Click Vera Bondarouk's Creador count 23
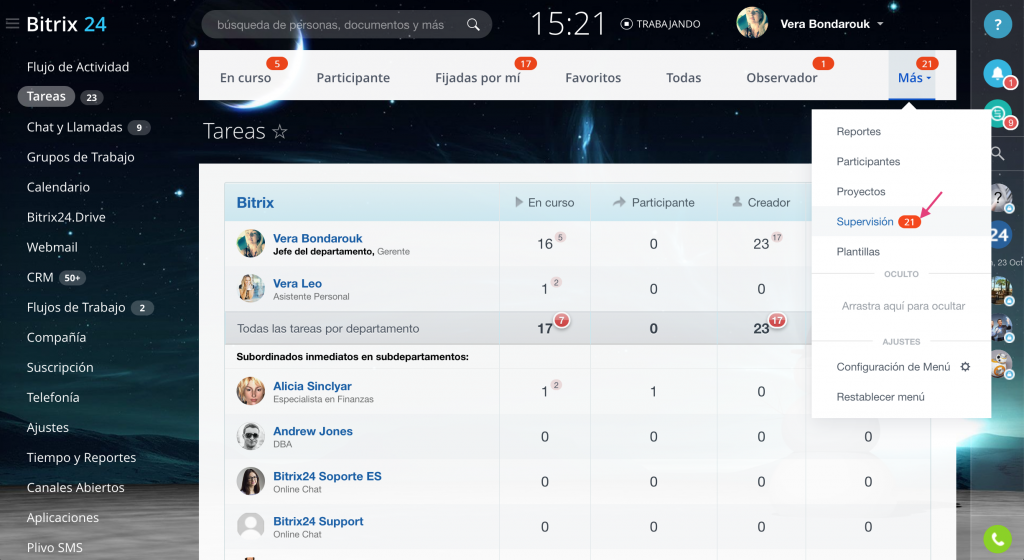1024x560 pixels. (x=761, y=244)
